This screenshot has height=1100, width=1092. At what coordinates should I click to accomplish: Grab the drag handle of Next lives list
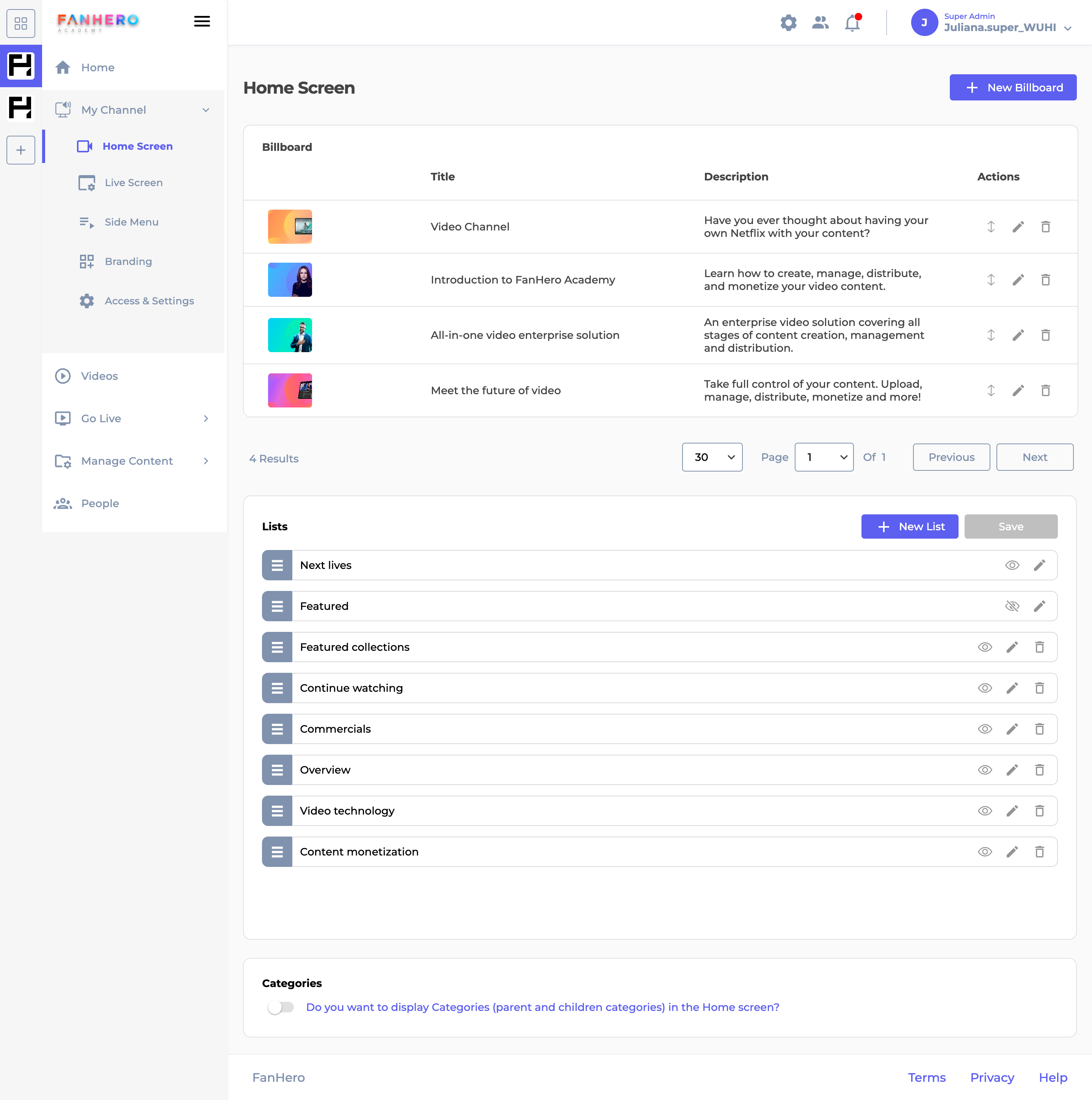(x=278, y=565)
